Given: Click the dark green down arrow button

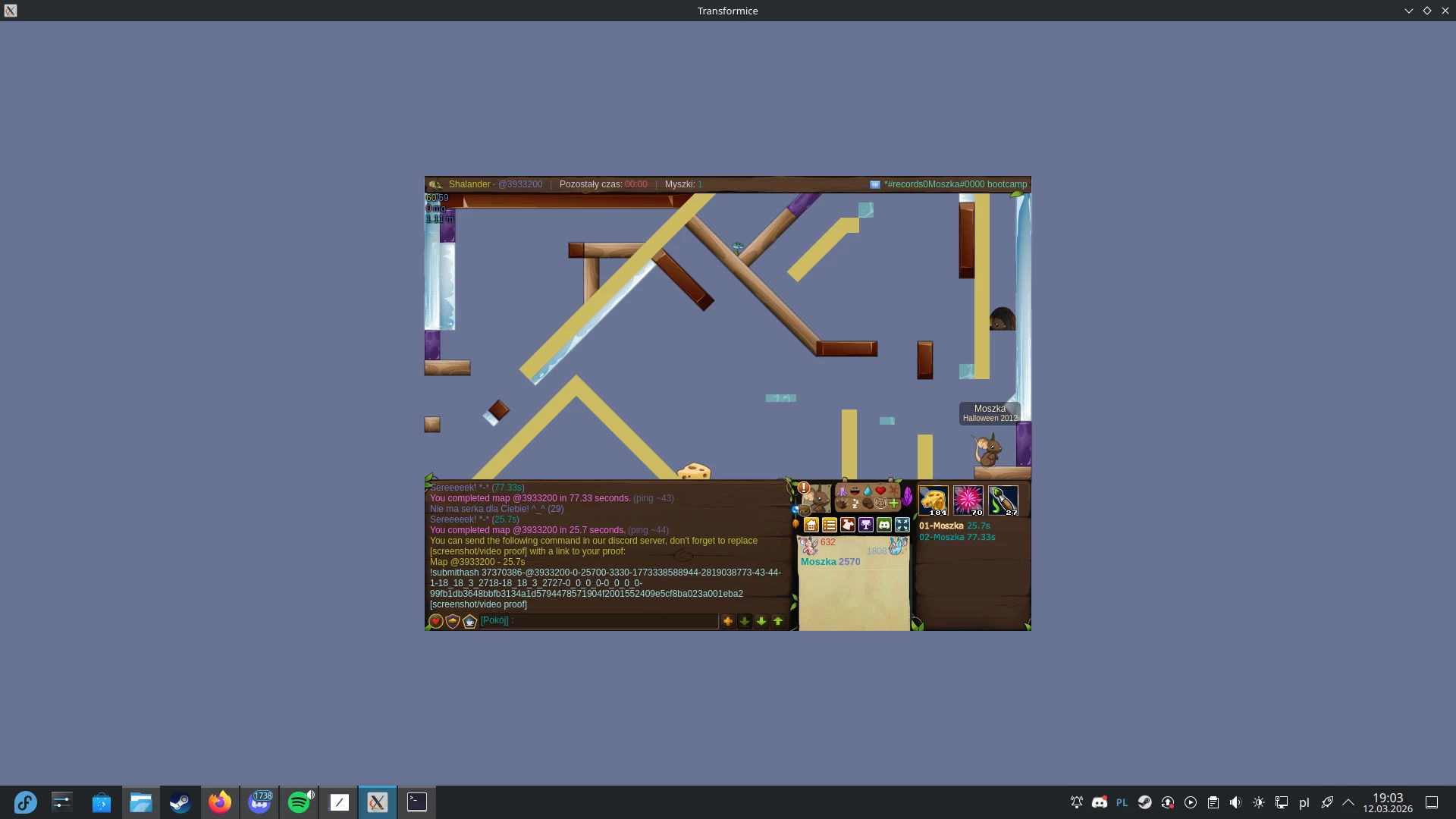Looking at the screenshot, I should click(x=745, y=621).
